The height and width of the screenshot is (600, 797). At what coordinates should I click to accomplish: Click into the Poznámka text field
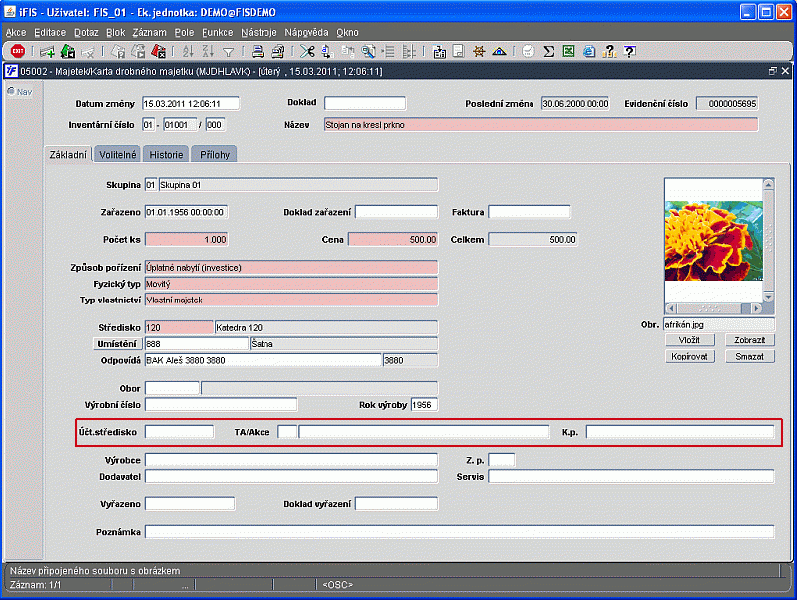[459, 531]
